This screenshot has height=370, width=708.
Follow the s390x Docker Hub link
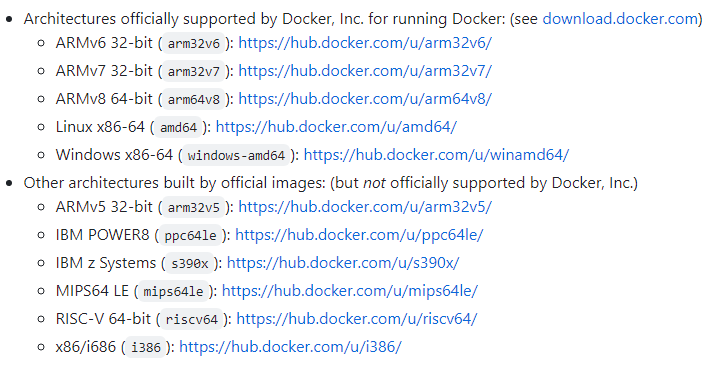coord(343,263)
